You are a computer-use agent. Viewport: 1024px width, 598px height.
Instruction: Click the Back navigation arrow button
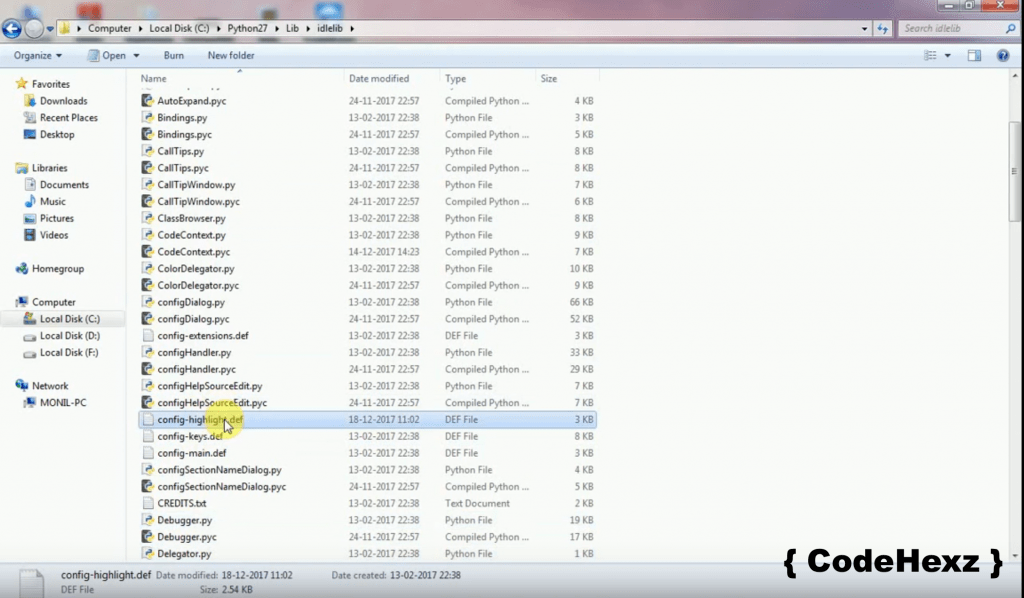[13, 29]
